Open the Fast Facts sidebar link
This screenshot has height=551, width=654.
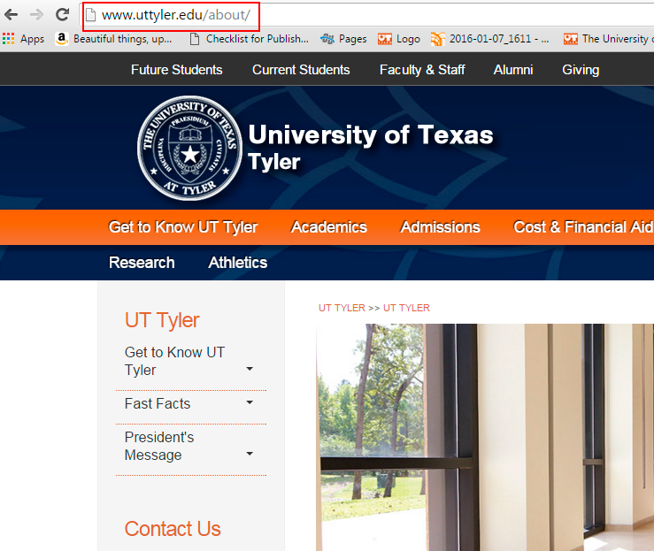(x=157, y=404)
